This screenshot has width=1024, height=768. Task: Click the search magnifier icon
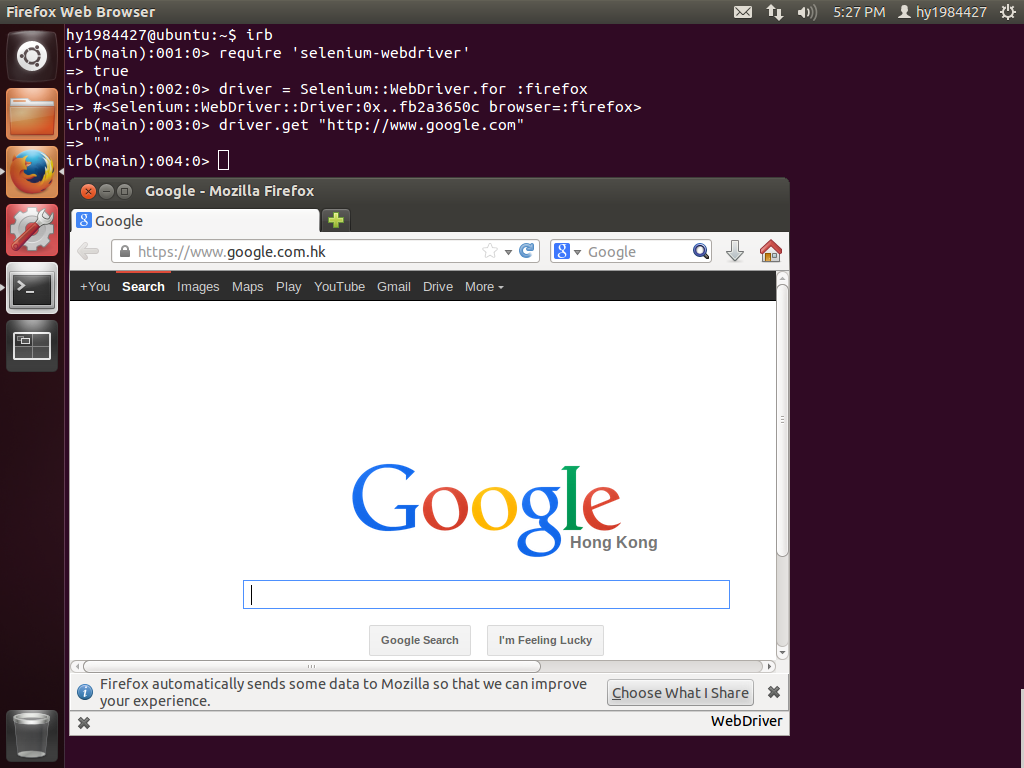pyautogui.click(x=700, y=251)
